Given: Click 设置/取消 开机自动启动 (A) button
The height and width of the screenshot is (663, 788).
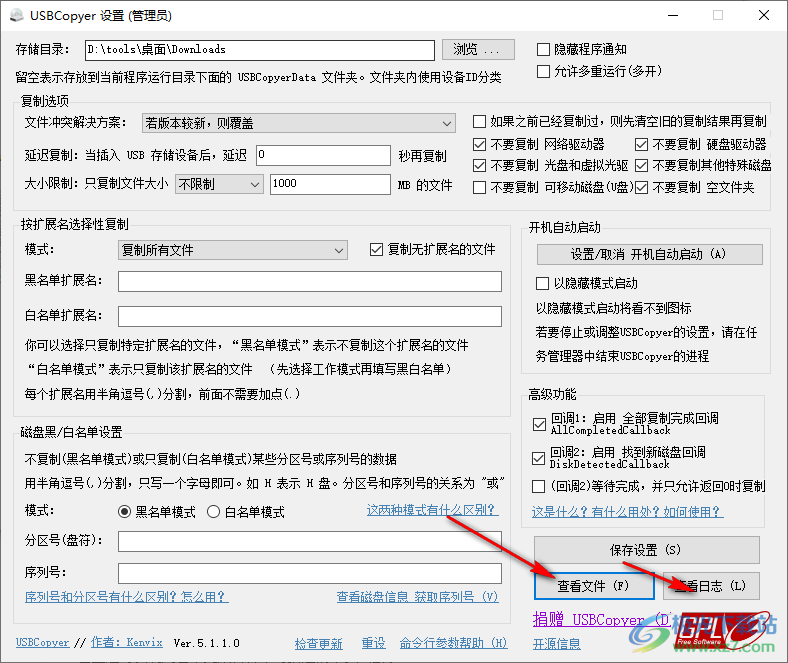Looking at the screenshot, I should (649, 254).
